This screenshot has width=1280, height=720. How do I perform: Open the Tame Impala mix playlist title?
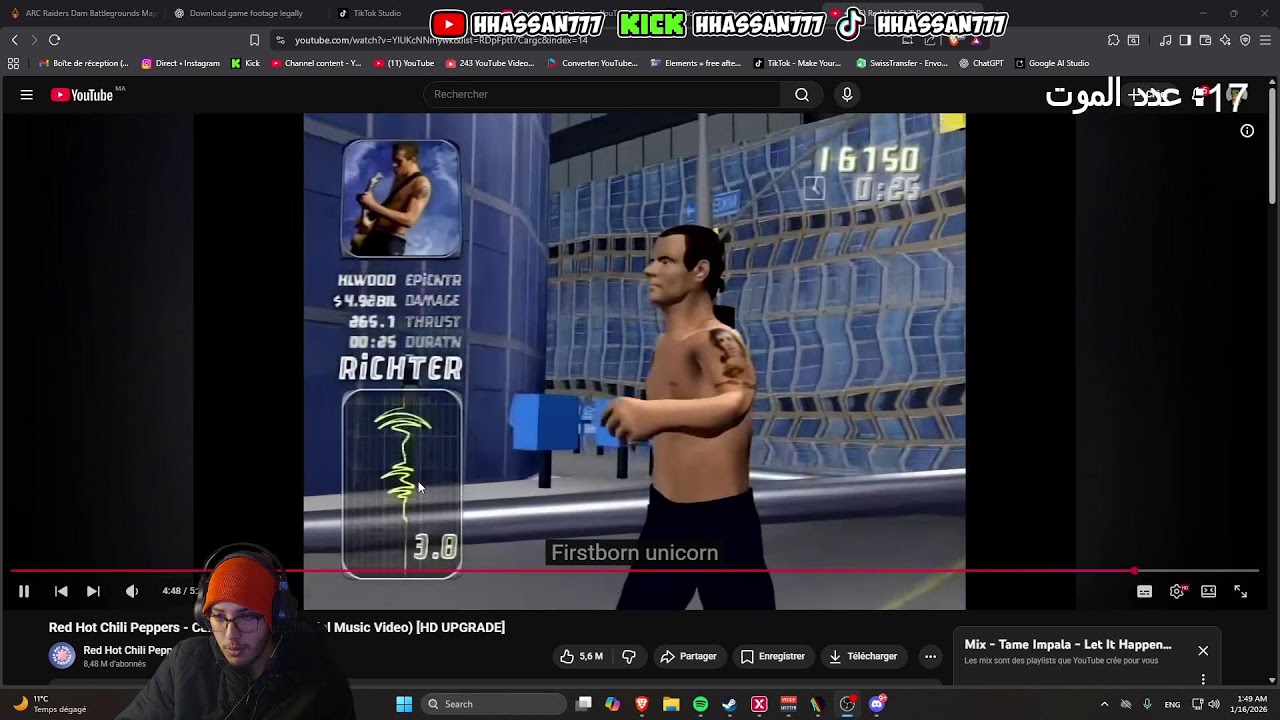point(1068,645)
